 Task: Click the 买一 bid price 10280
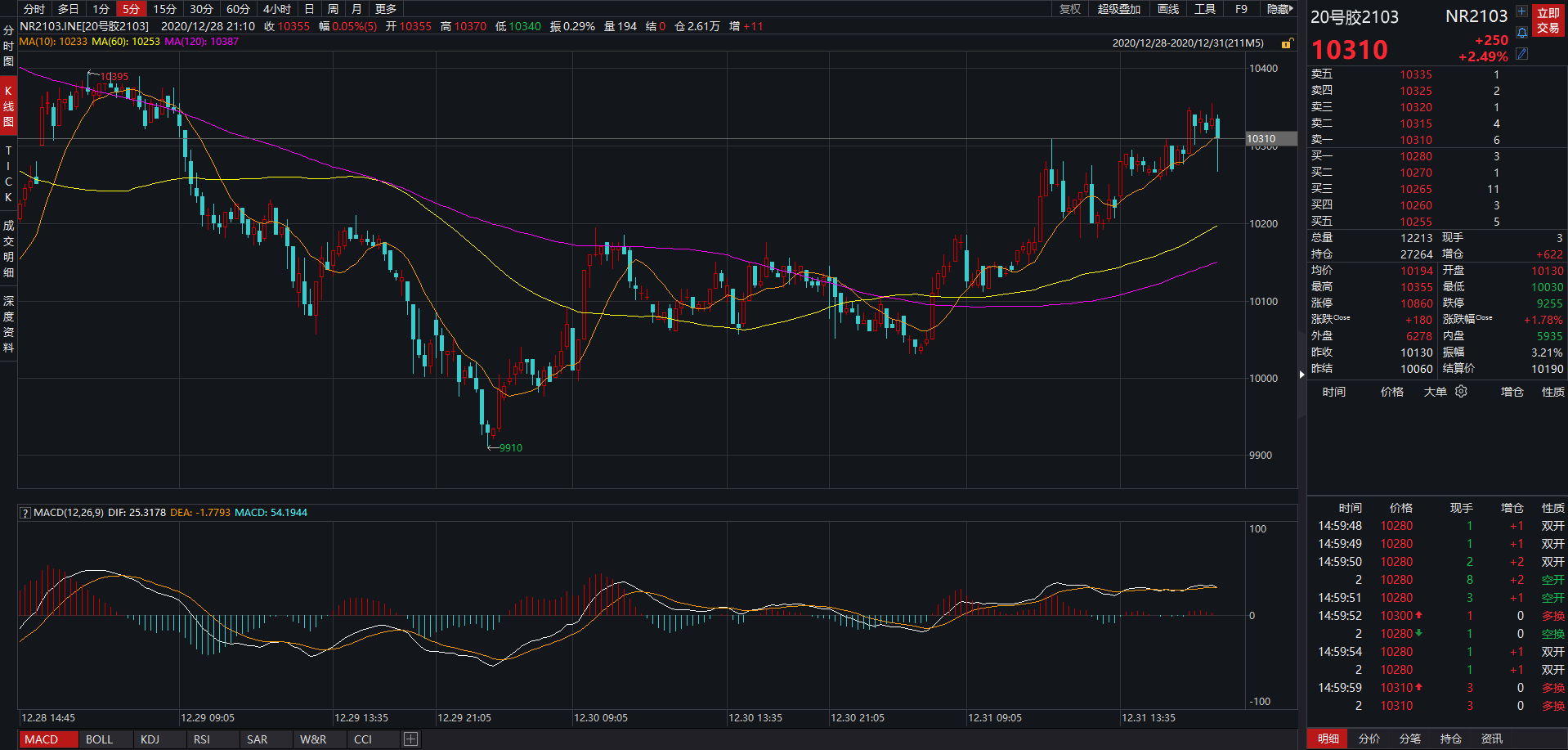pyautogui.click(x=1416, y=156)
